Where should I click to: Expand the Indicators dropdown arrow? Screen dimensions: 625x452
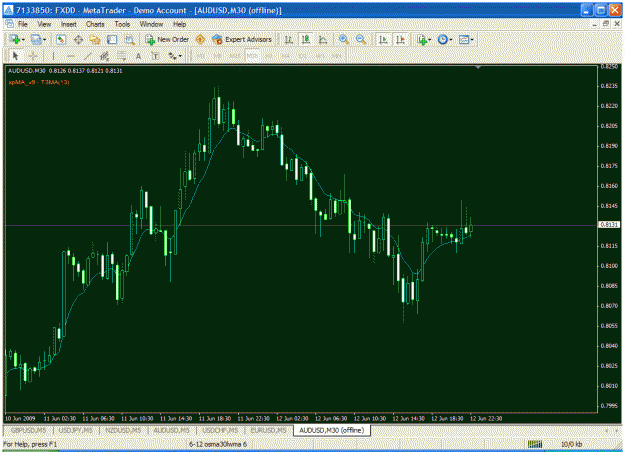[430, 40]
